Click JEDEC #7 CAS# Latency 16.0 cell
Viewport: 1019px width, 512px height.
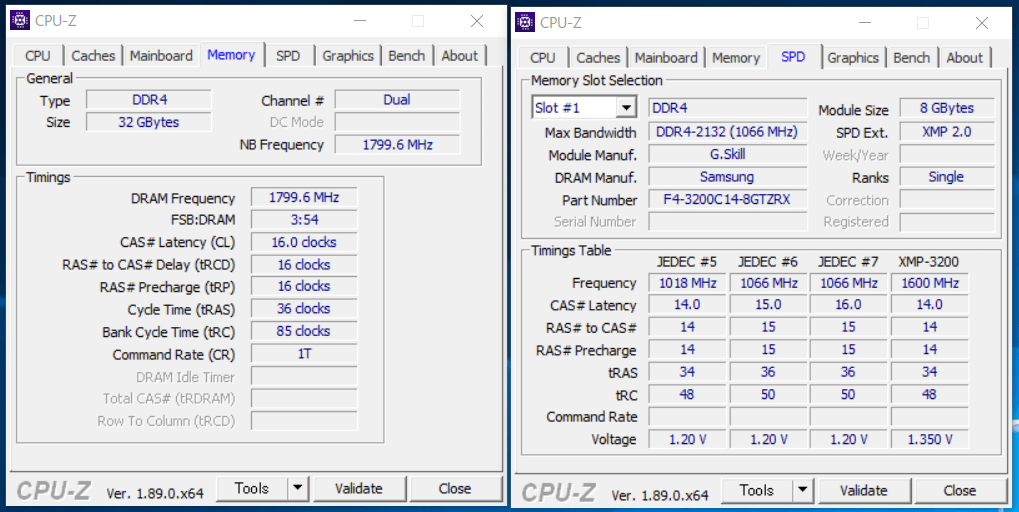coord(849,305)
